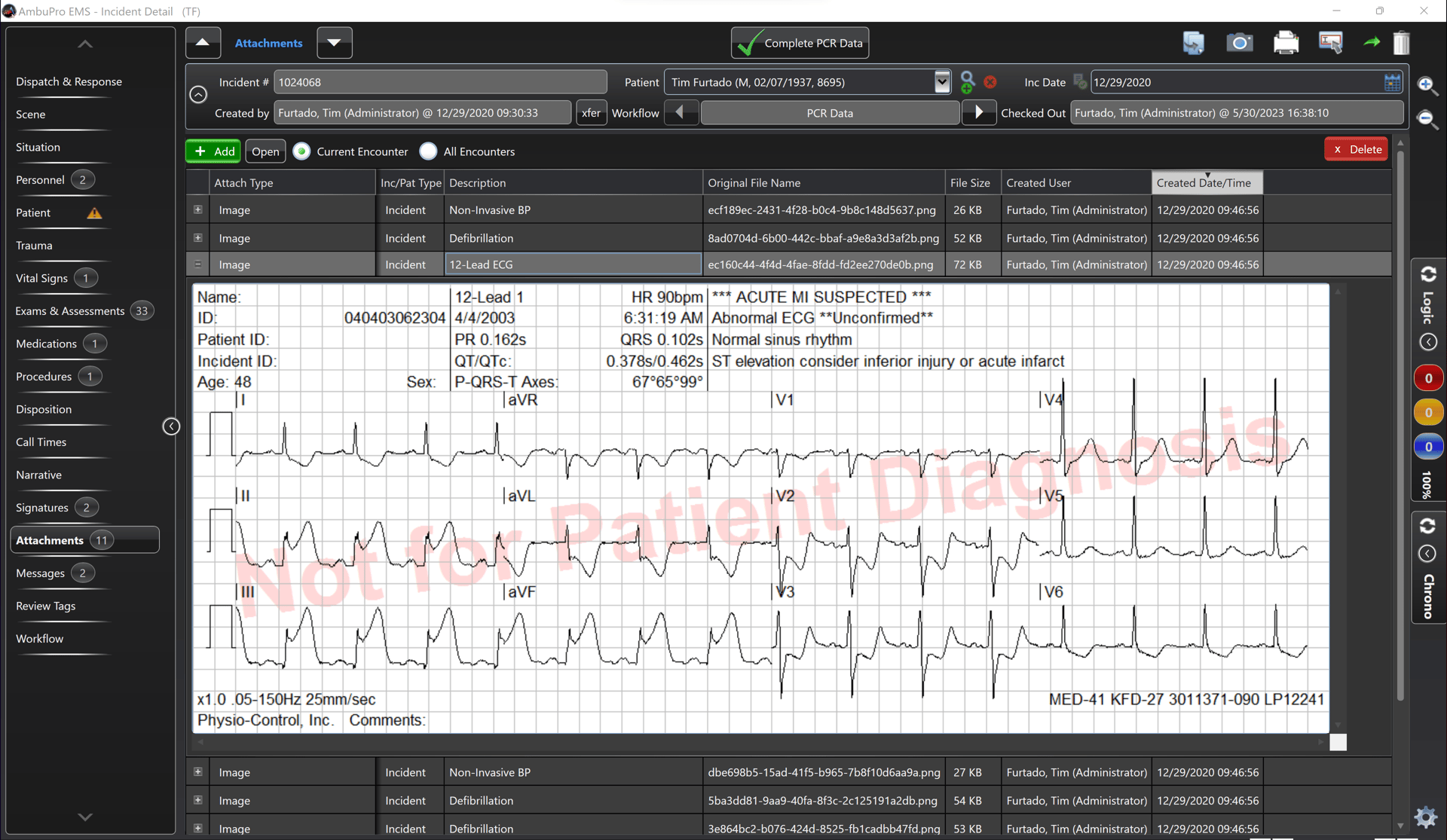This screenshot has width=1447, height=840.
Task: Switch to the Narrative section
Action: tap(38, 475)
